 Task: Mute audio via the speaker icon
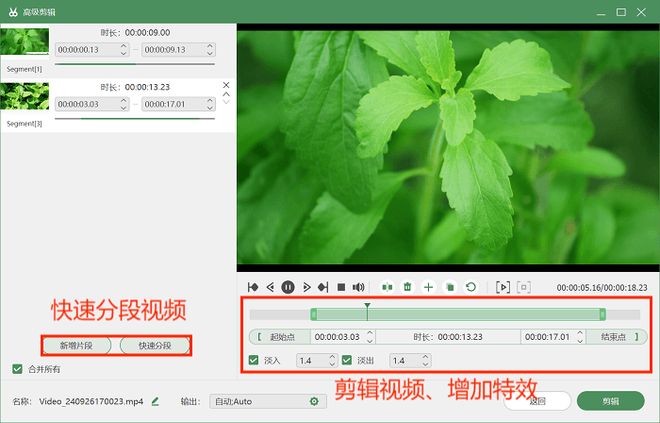[x=358, y=287]
